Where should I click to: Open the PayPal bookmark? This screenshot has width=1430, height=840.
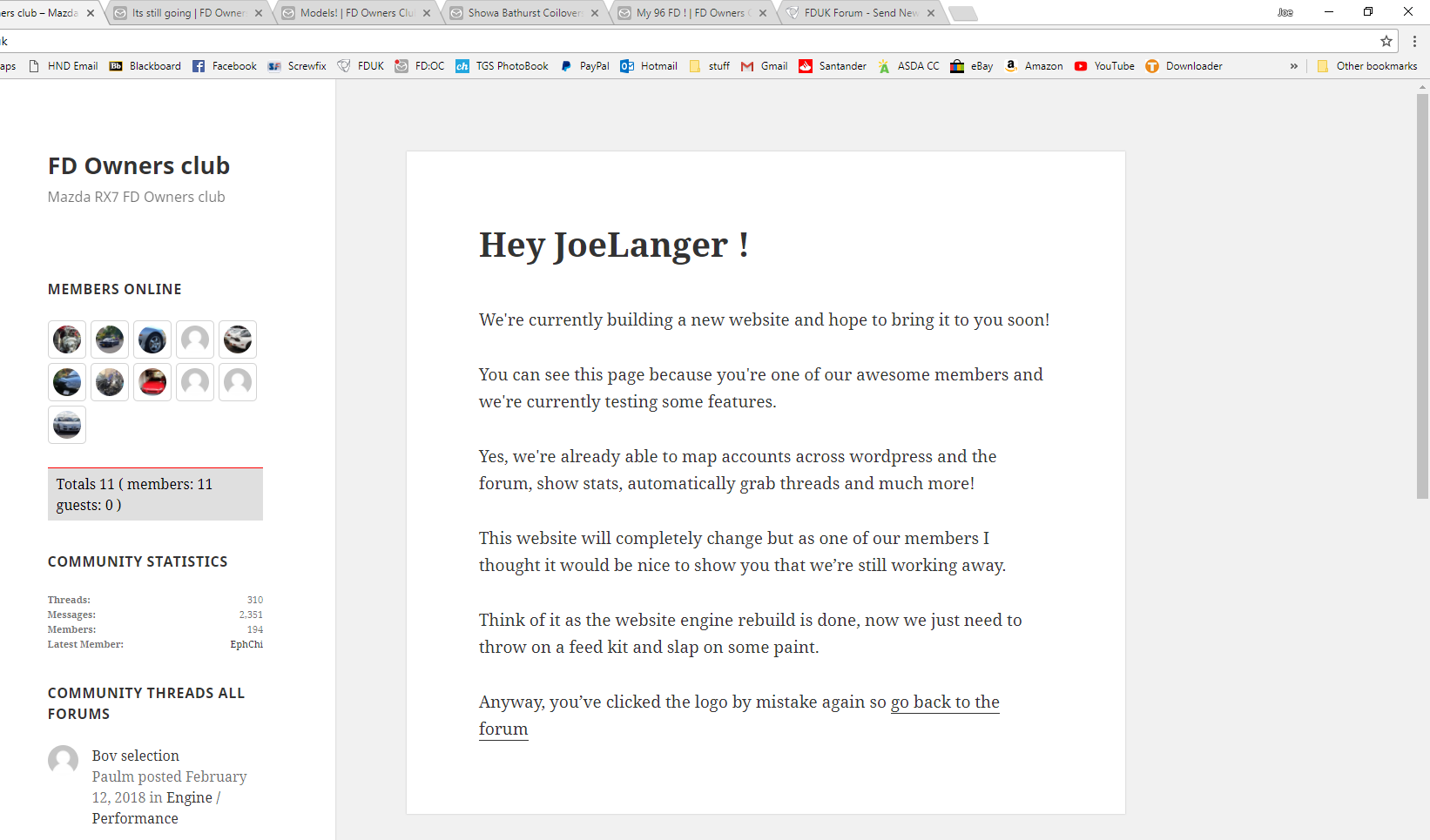point(584,66)
